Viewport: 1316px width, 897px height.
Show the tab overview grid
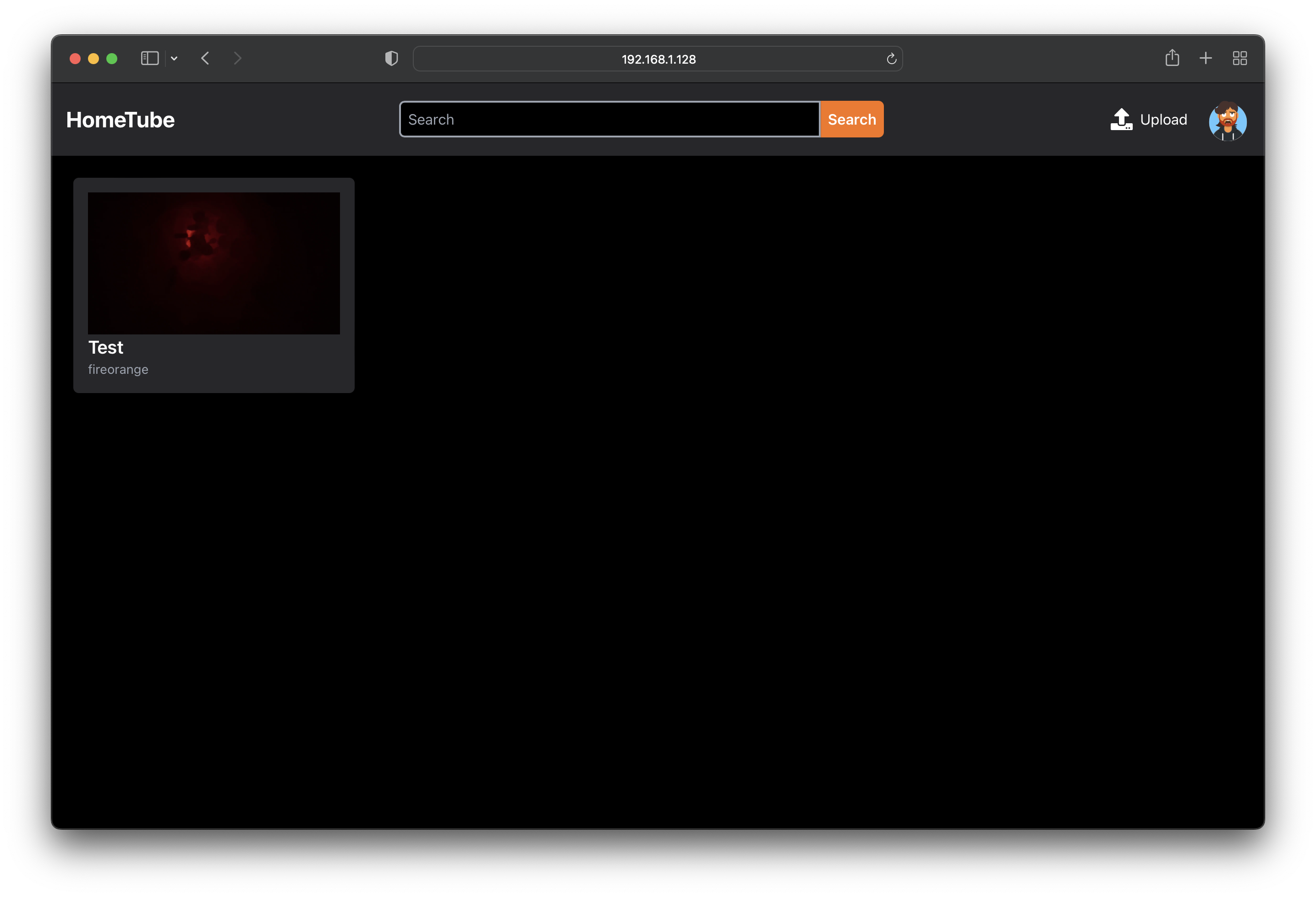point(1239,58)
